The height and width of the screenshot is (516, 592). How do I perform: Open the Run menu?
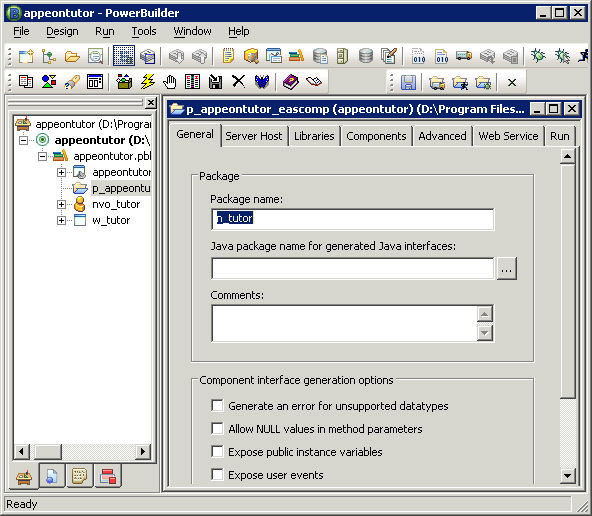pyautogui.click(x=105, y=31)
